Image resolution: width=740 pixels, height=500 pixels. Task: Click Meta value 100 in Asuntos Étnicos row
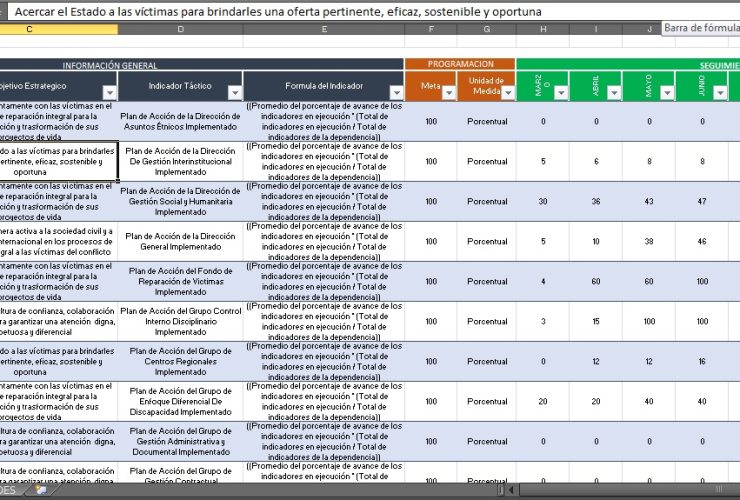[431, 121]
